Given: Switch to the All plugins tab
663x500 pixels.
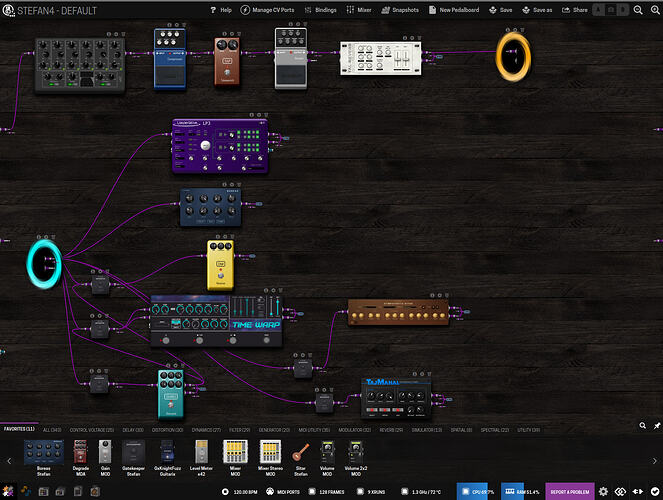Looking at the screenshot, I should pos(52,429).
